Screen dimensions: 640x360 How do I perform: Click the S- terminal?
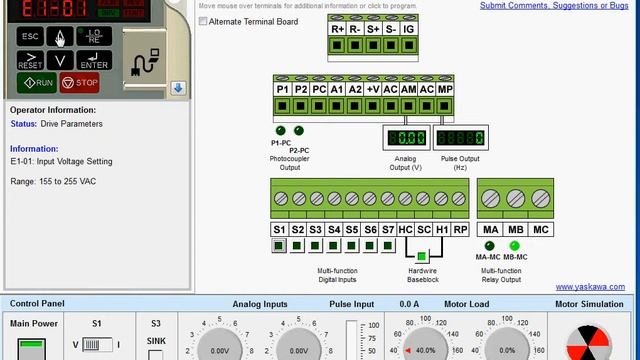(x=391, y=45)
